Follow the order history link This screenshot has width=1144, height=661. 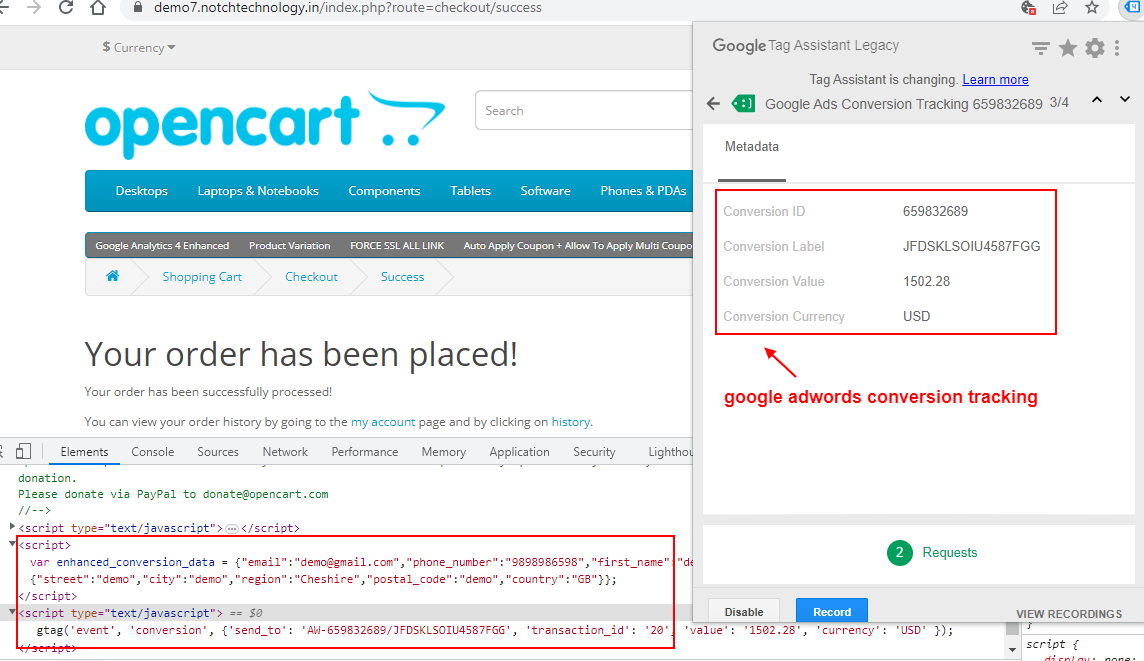click(571, 422)
